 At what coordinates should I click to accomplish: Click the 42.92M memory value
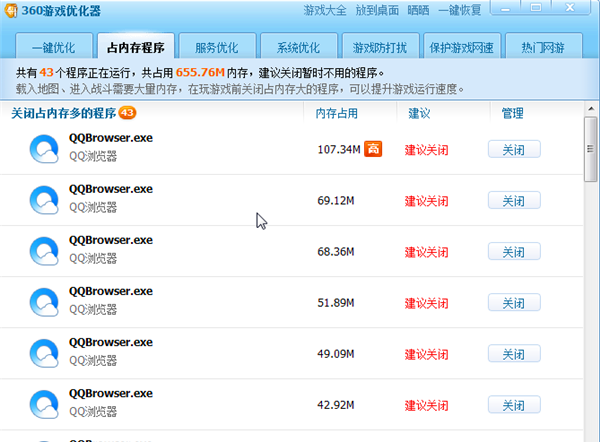(x=336, y=405)
